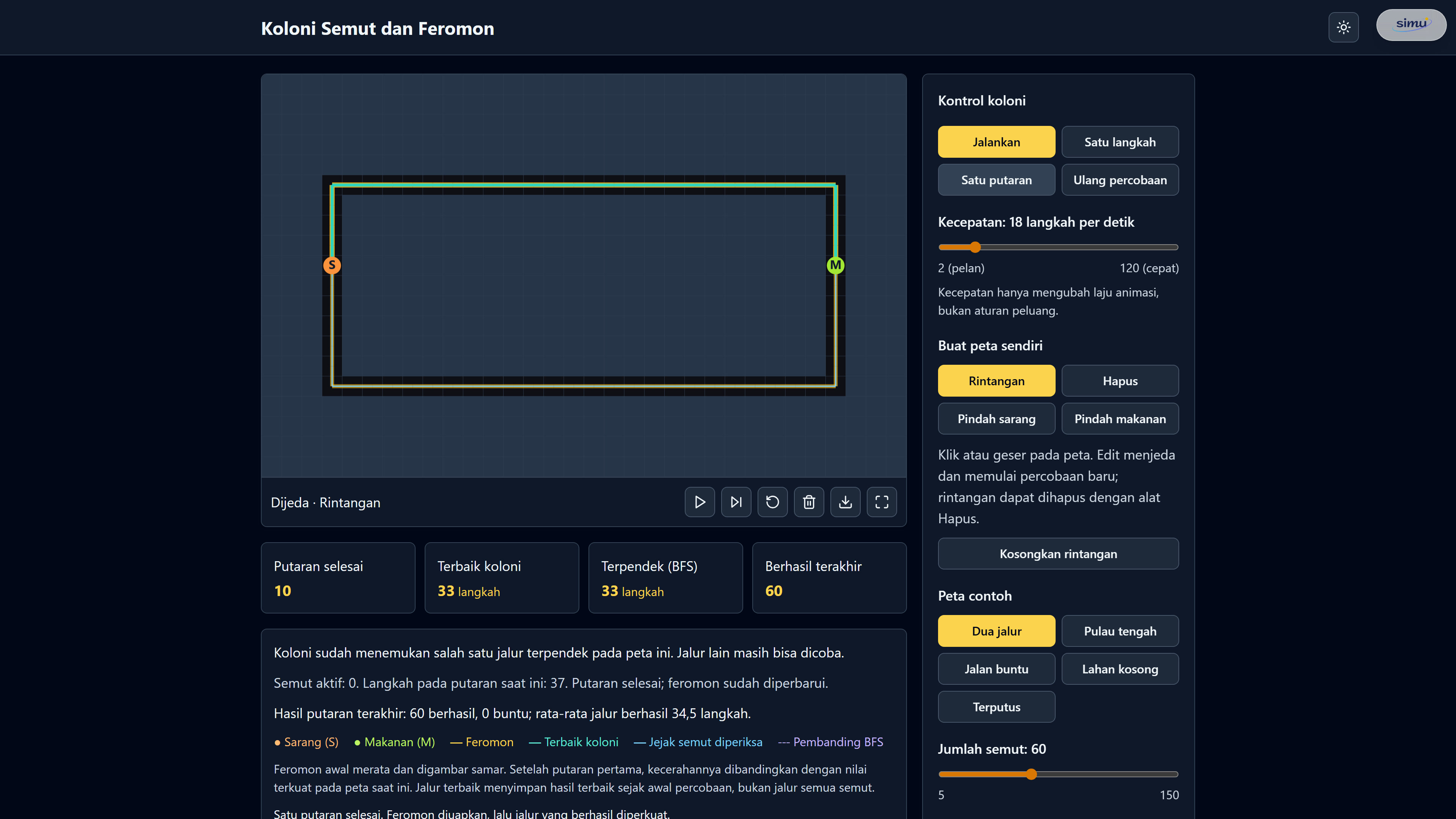The height and width of the screenshot is (819, 1456).
Task: Open the simu logo button
Action: tap(1411, 25)
